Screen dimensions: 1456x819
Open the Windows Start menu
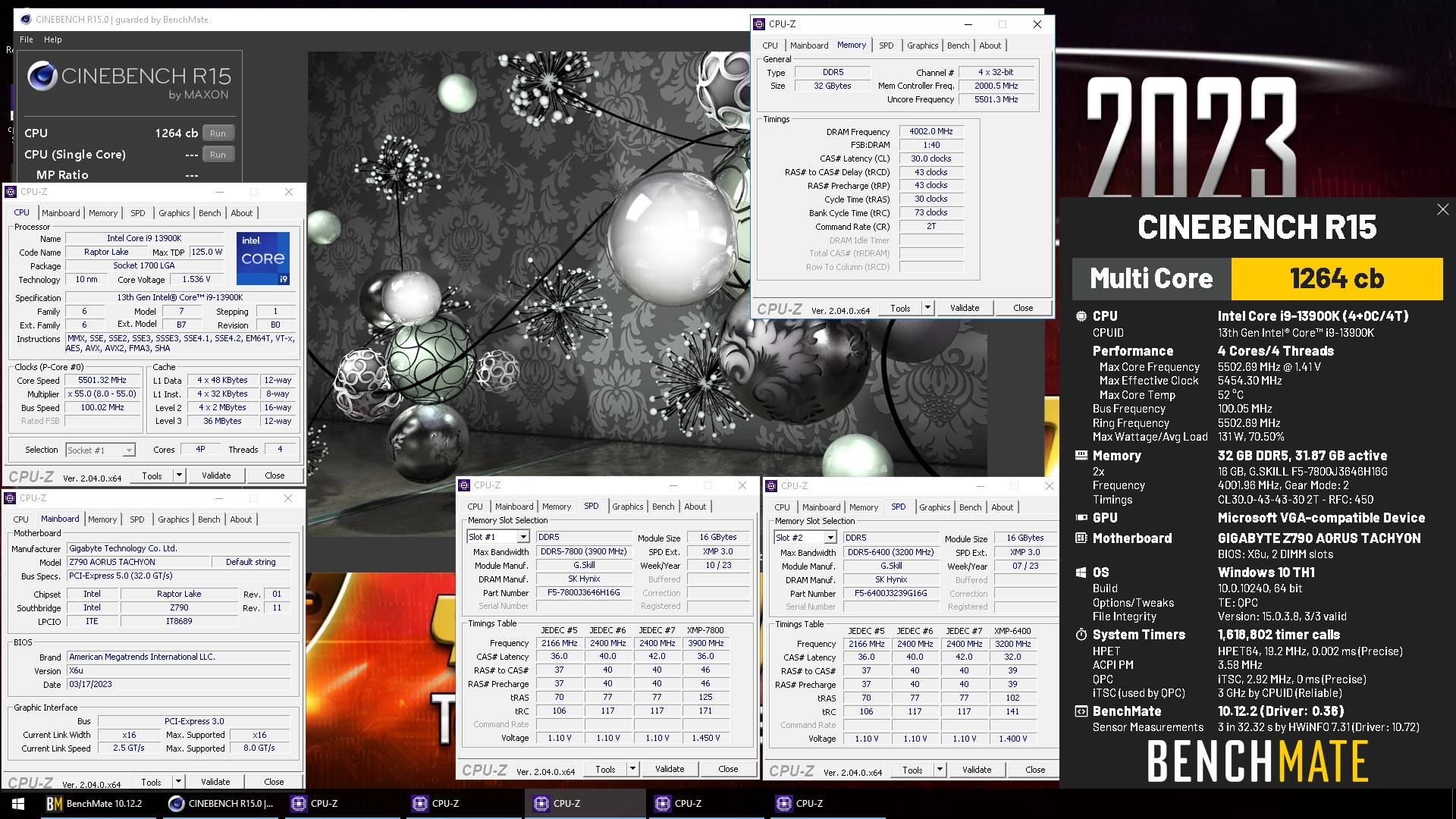[x=18, y=804]
